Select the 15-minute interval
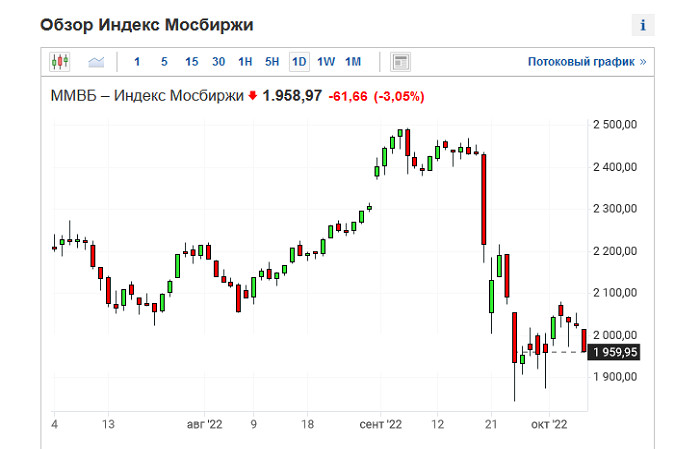 (192, 62)
